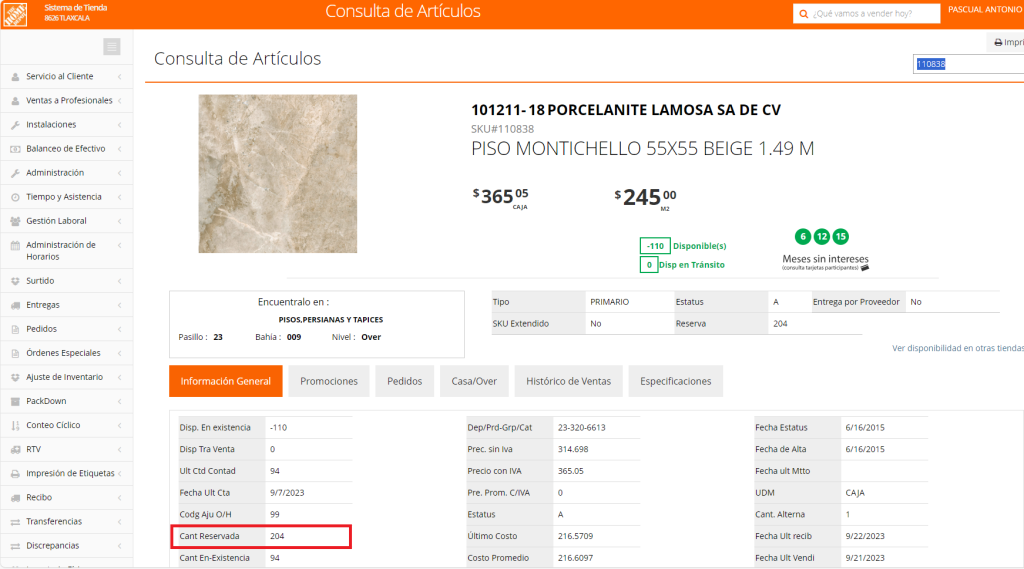
Task: Expand the Gestión Laboral chevron
Action: [120, 221]
